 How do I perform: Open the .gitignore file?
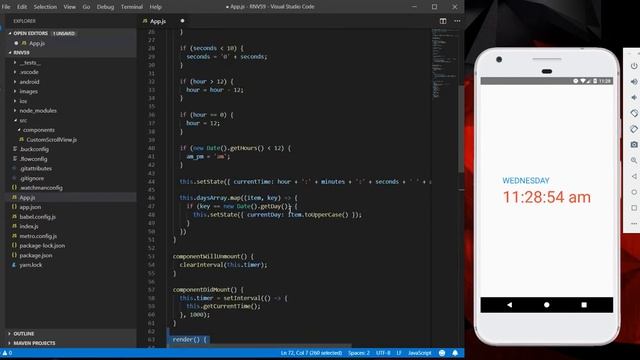pyautogui.click(x=32, y=178)
